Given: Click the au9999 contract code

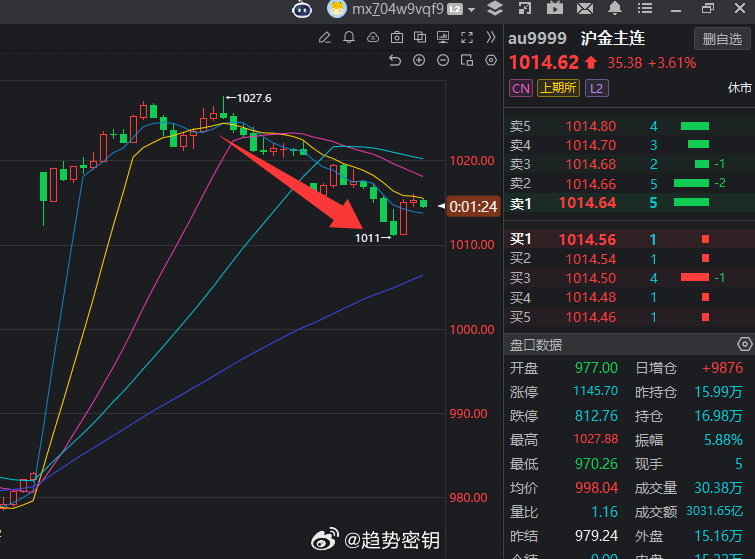Looking at the screenshot, I should click(x=537, y=38).
